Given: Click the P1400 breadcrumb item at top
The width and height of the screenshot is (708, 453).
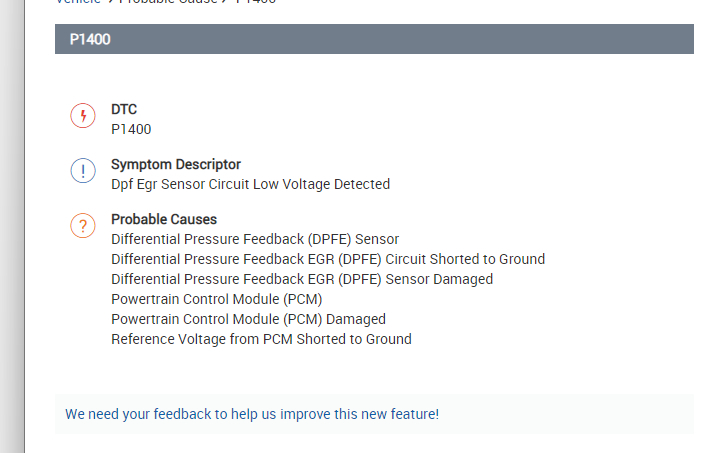Looking at the screenshot, I should pyautogui.click(x=255, y=2).
